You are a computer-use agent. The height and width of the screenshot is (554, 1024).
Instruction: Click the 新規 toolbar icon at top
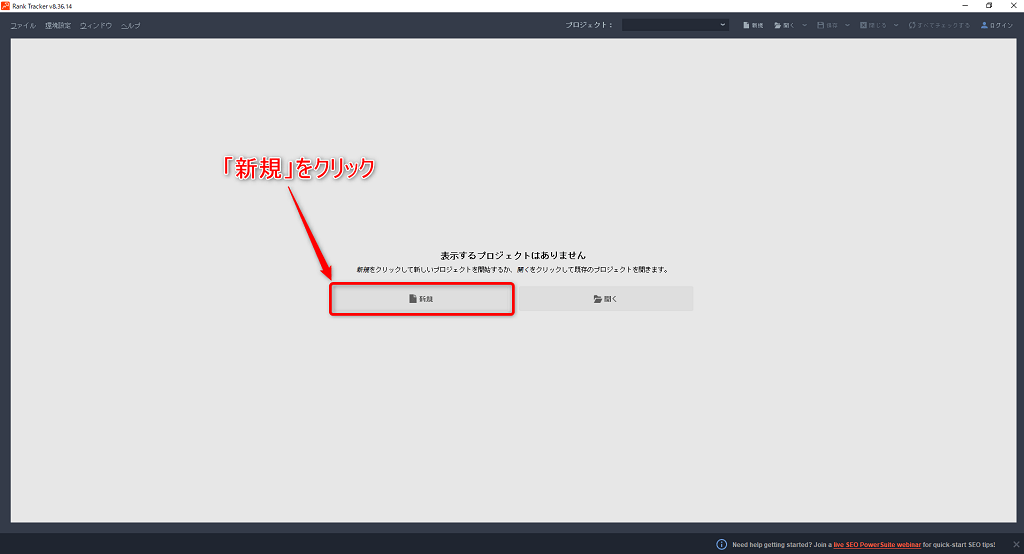pos(746,25)
